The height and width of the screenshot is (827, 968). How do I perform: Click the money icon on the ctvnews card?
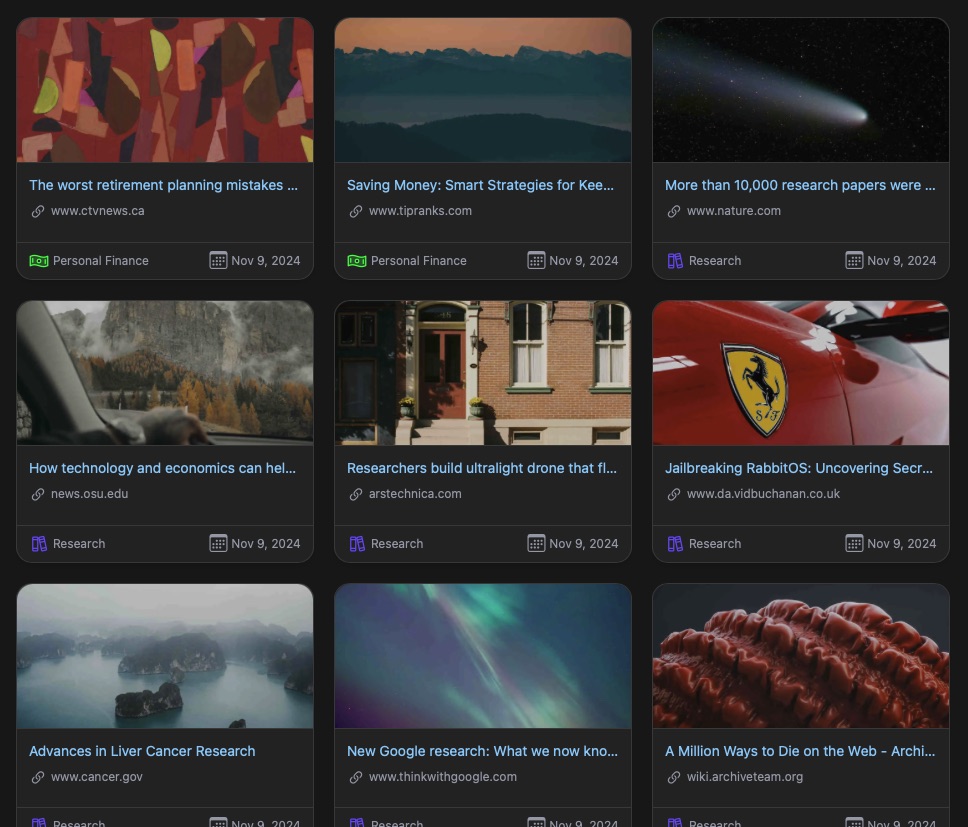click(38, 261)
